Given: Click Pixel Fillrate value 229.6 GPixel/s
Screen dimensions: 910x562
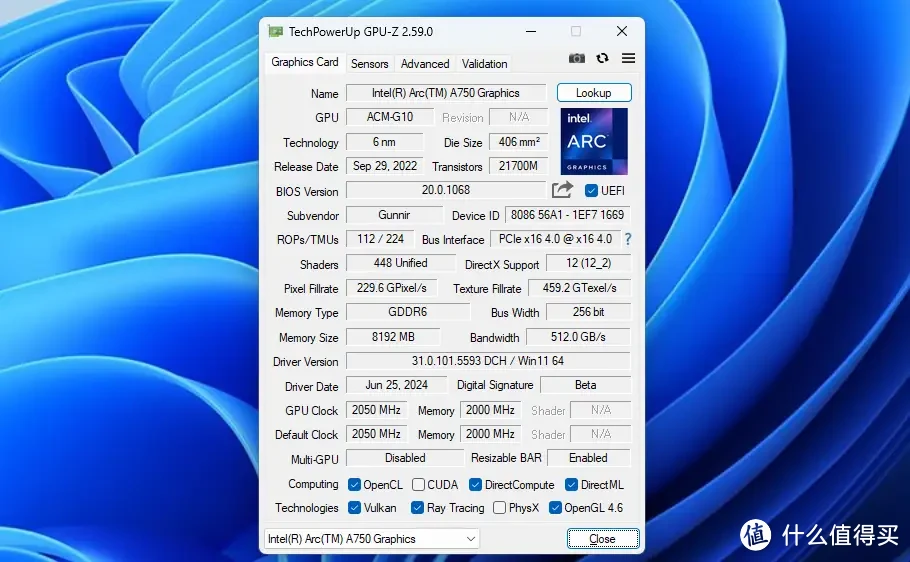Looking at the screenshot, I should 392,288.
